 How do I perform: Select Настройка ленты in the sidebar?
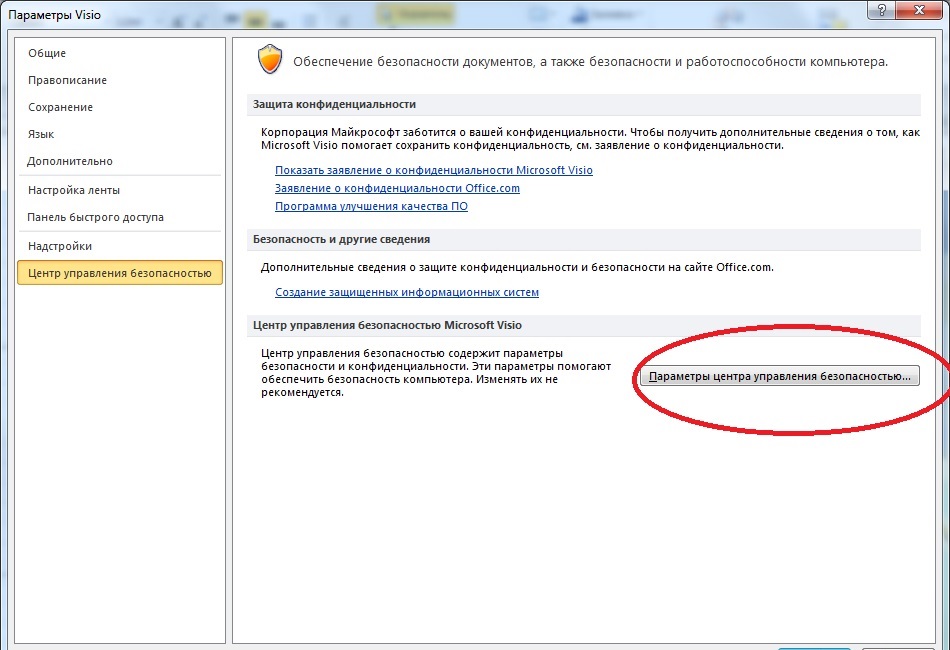pyautogui.click(x=73, y=190)
